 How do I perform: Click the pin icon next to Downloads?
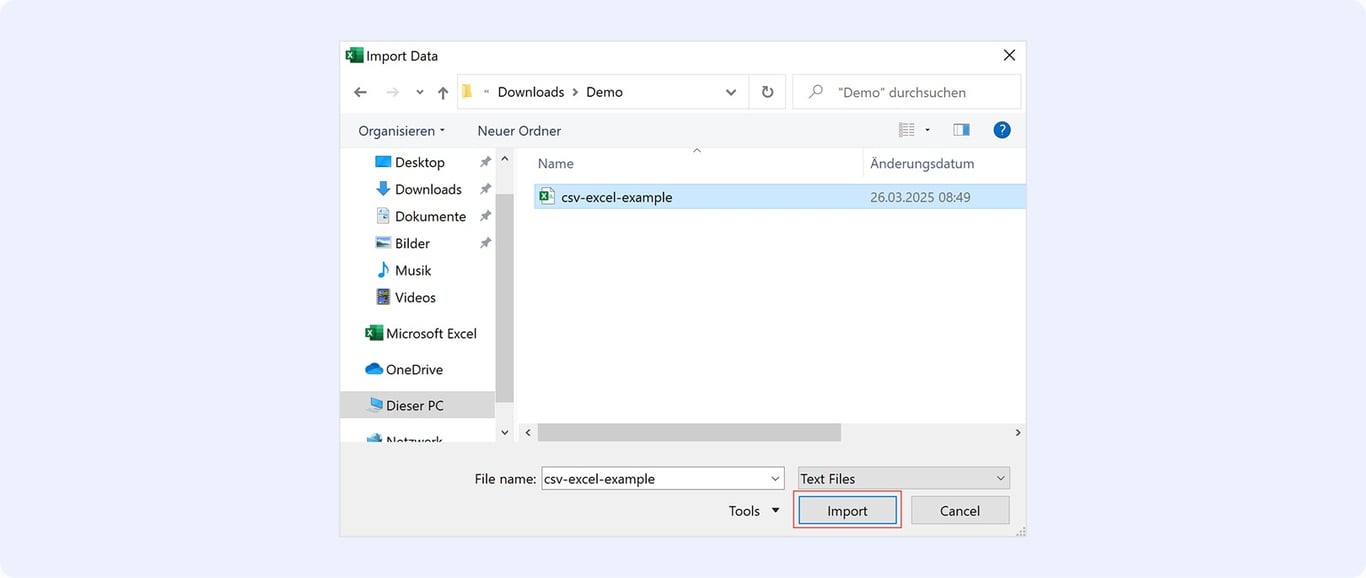[x=485, y=189]
